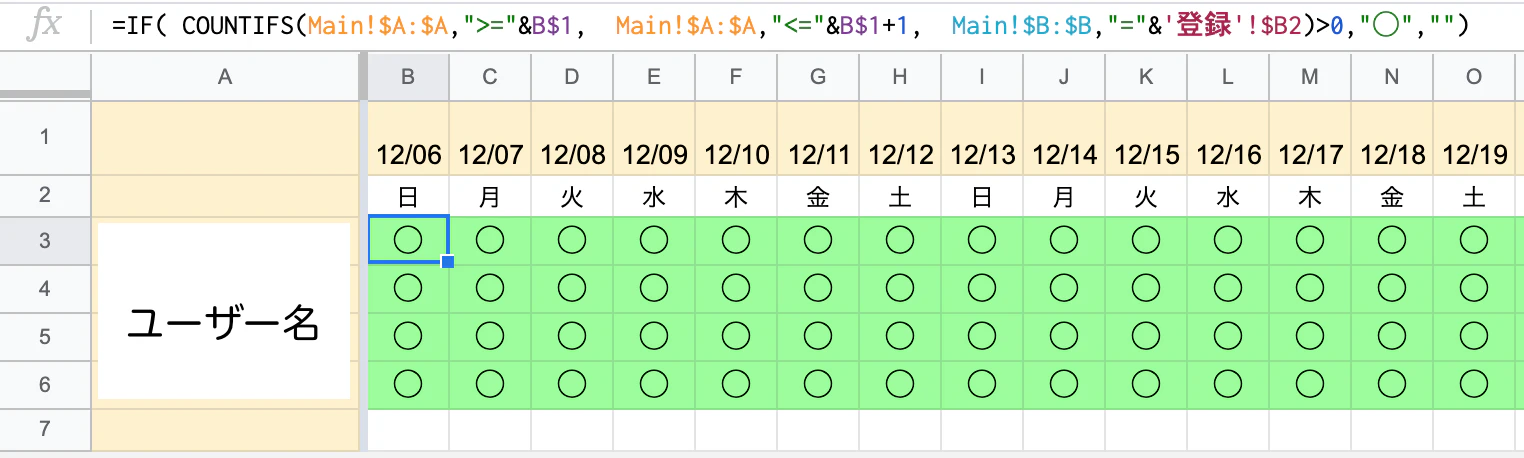
Task: Click empty cell A7
Action: [x=225, y=430]
